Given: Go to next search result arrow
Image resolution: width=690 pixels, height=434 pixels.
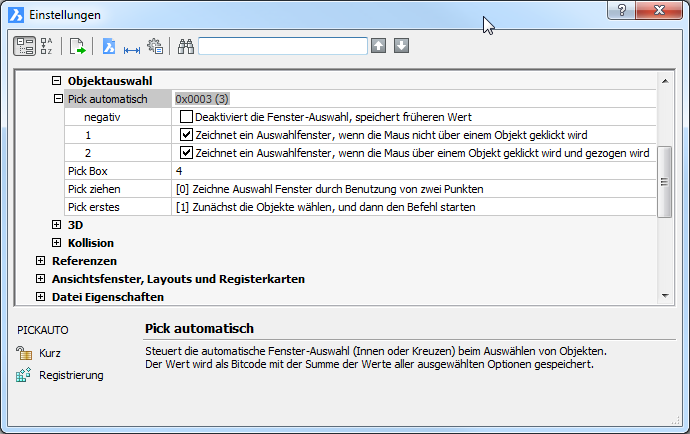Looking at the screenshot, I should 401,46.
